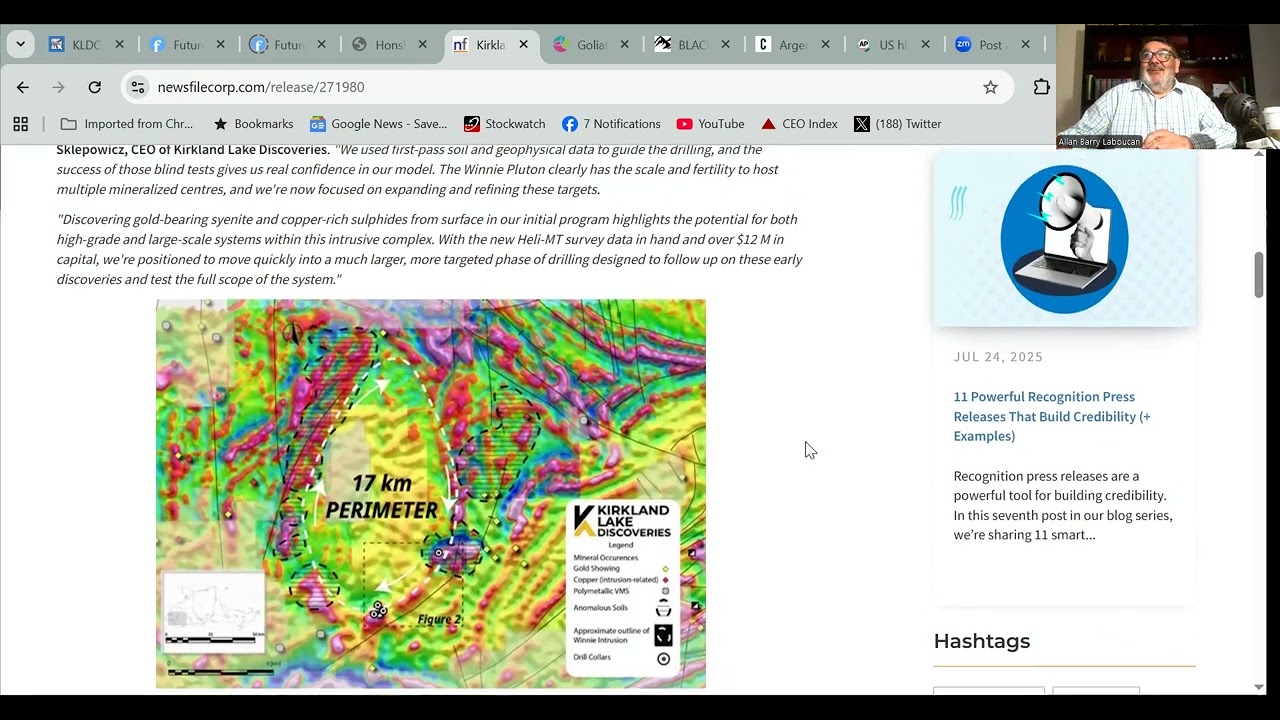
Task: Open the apps grid in bookmarks bar
Action: point(21,124)
